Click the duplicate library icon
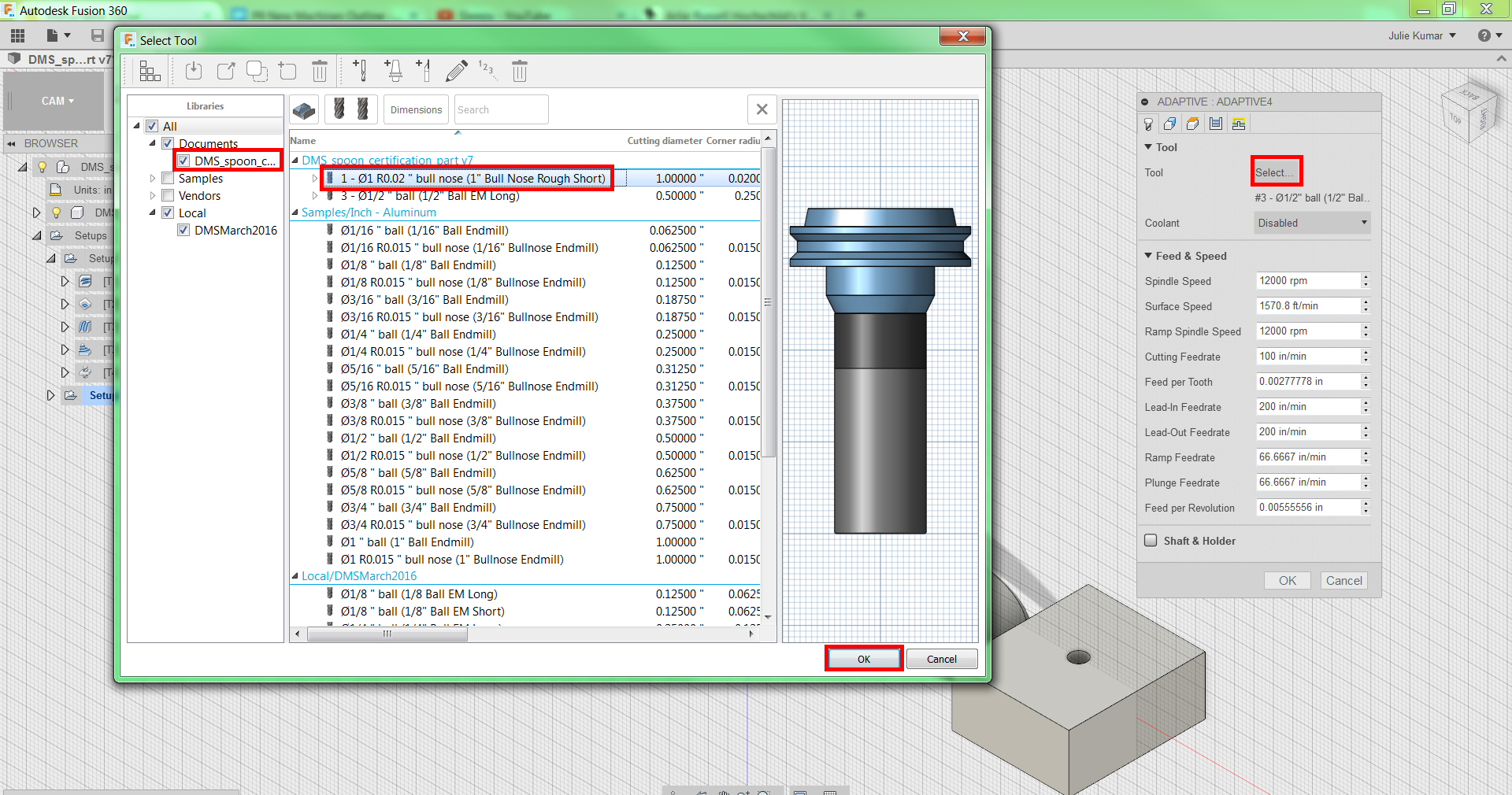Screen dimensions: 1512x795 pos(257,72)
